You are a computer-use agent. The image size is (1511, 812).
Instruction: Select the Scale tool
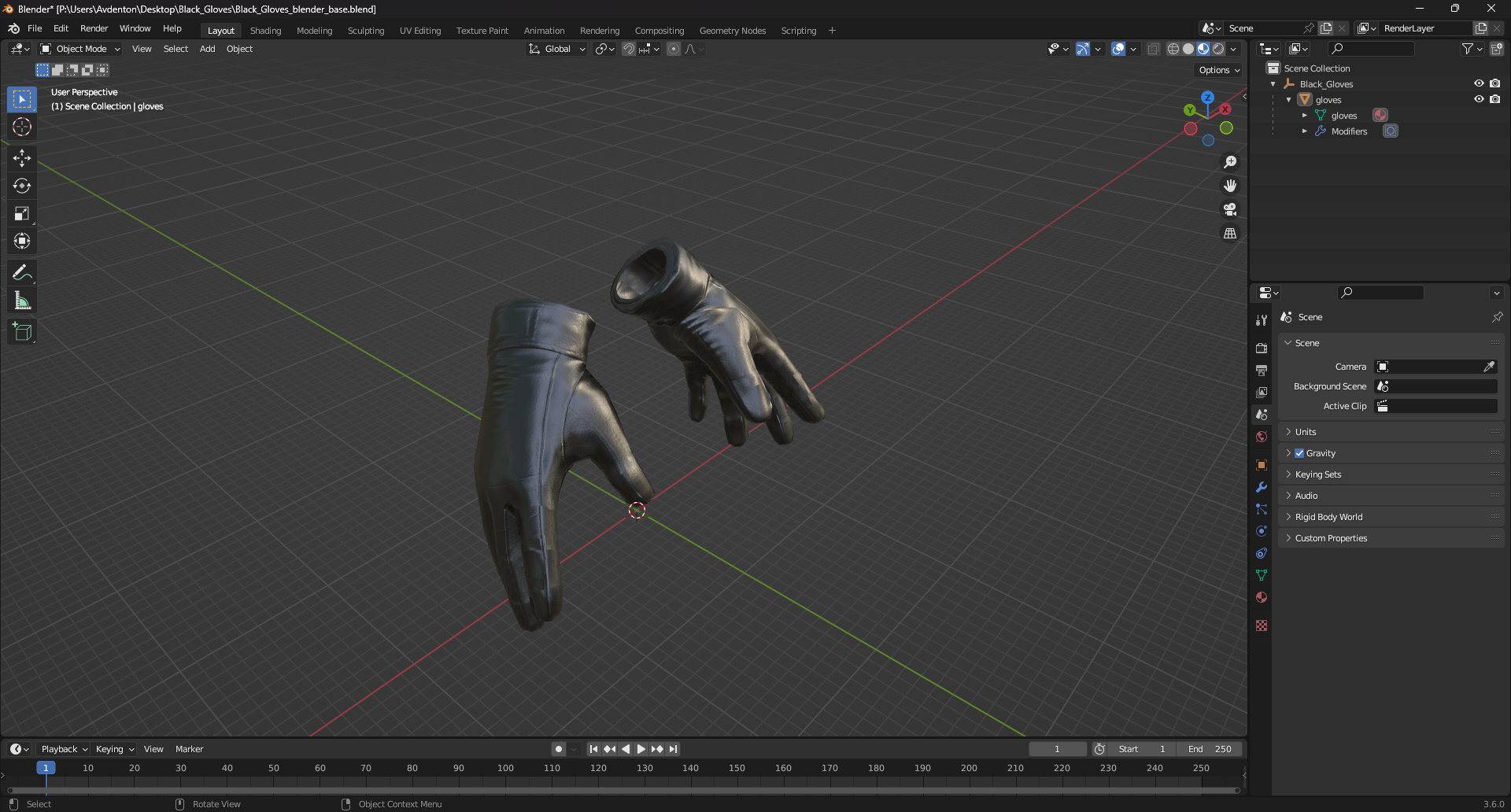[22, 213]
